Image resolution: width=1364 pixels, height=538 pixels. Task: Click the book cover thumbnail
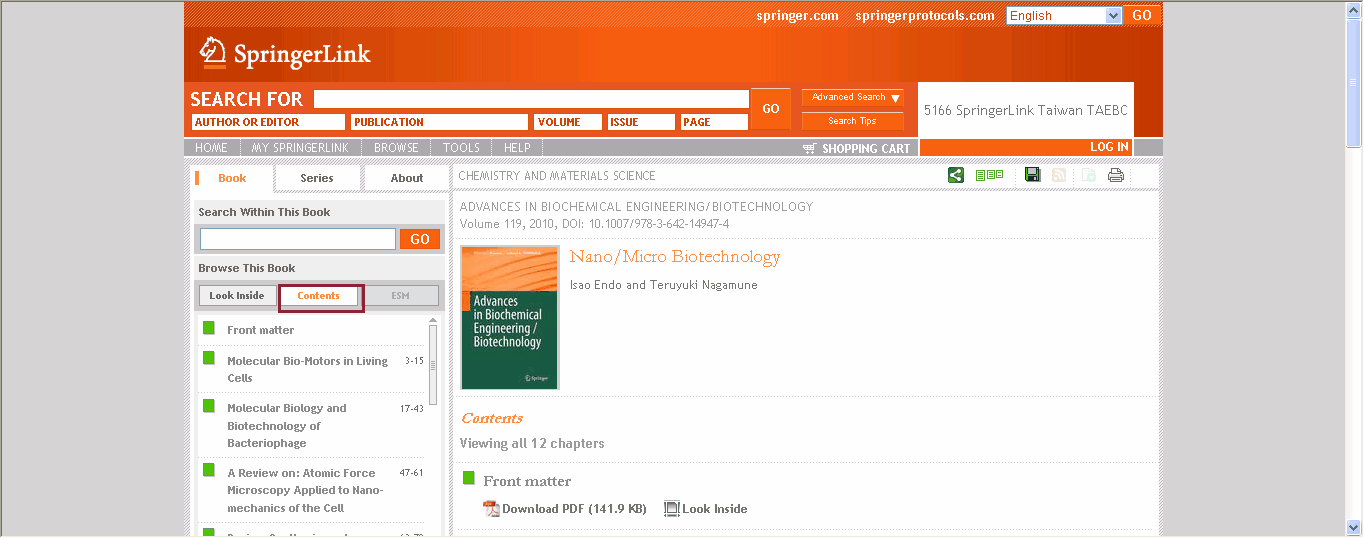coord(510,318)
